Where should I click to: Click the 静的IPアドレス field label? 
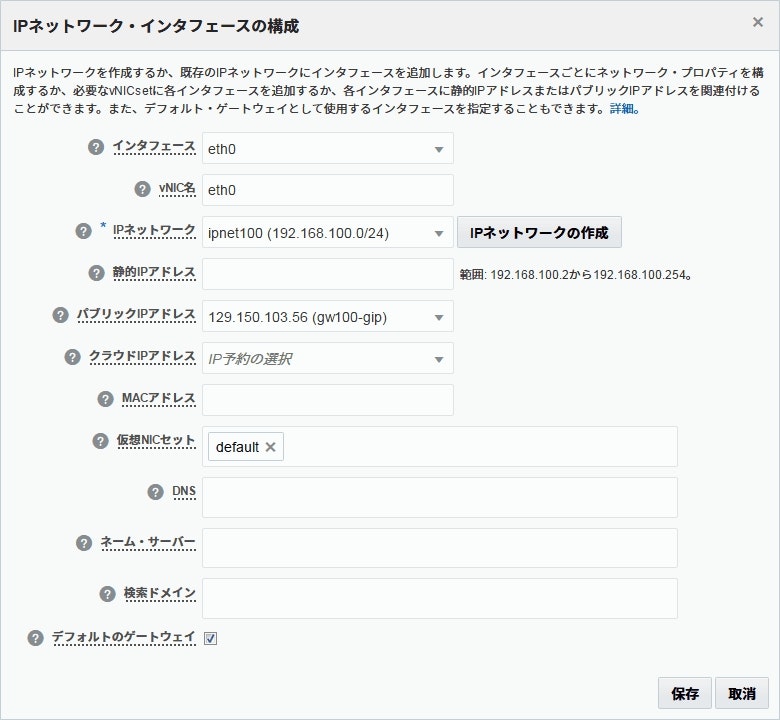pyautogui.click(x=154, y=272)
